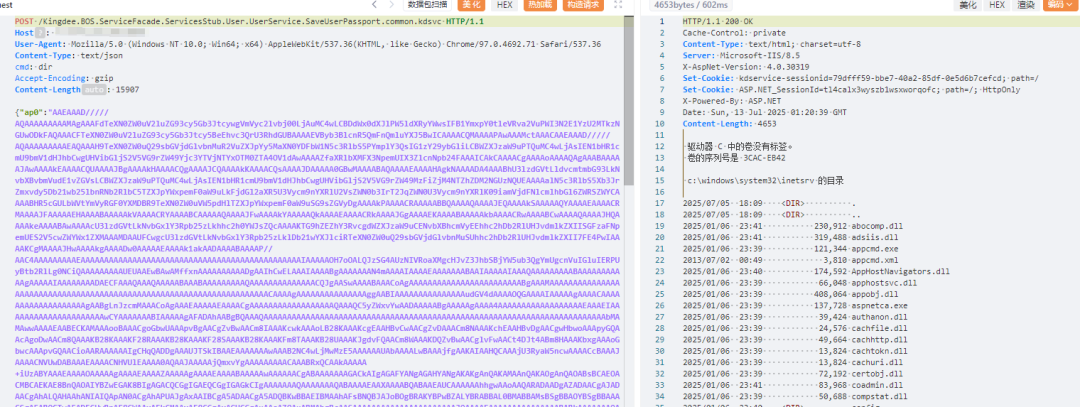Click the "ap0" JSON key in the request body
This screenshot has height=407, width=1080.
(32, 112)
